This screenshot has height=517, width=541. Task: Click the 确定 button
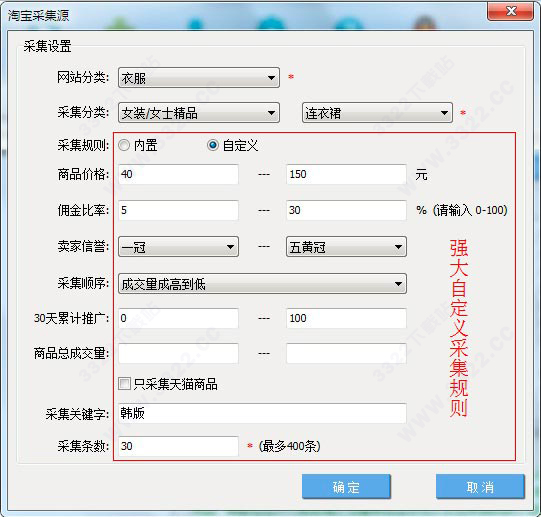tap(346, 486)
